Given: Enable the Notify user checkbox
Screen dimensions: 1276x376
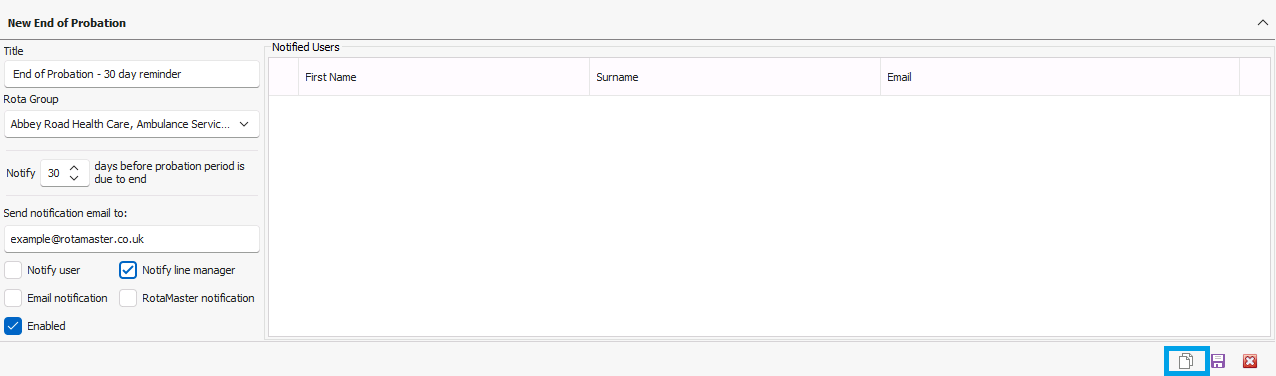Looking at the screenshot, I should (13, 270).
